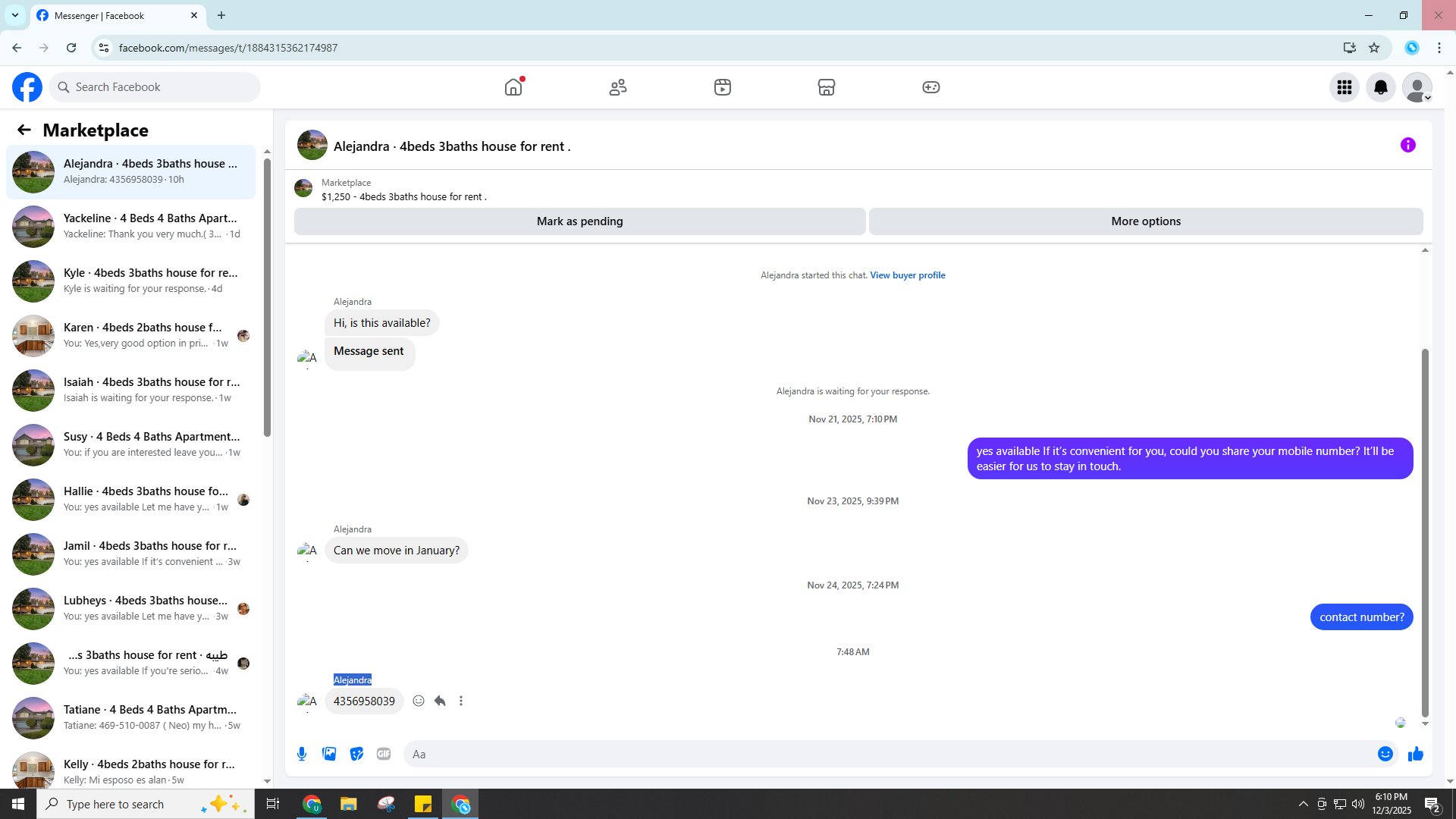Reply to the 4356958039 message
Screen dimensions: 1456x819
pos(440,701)
